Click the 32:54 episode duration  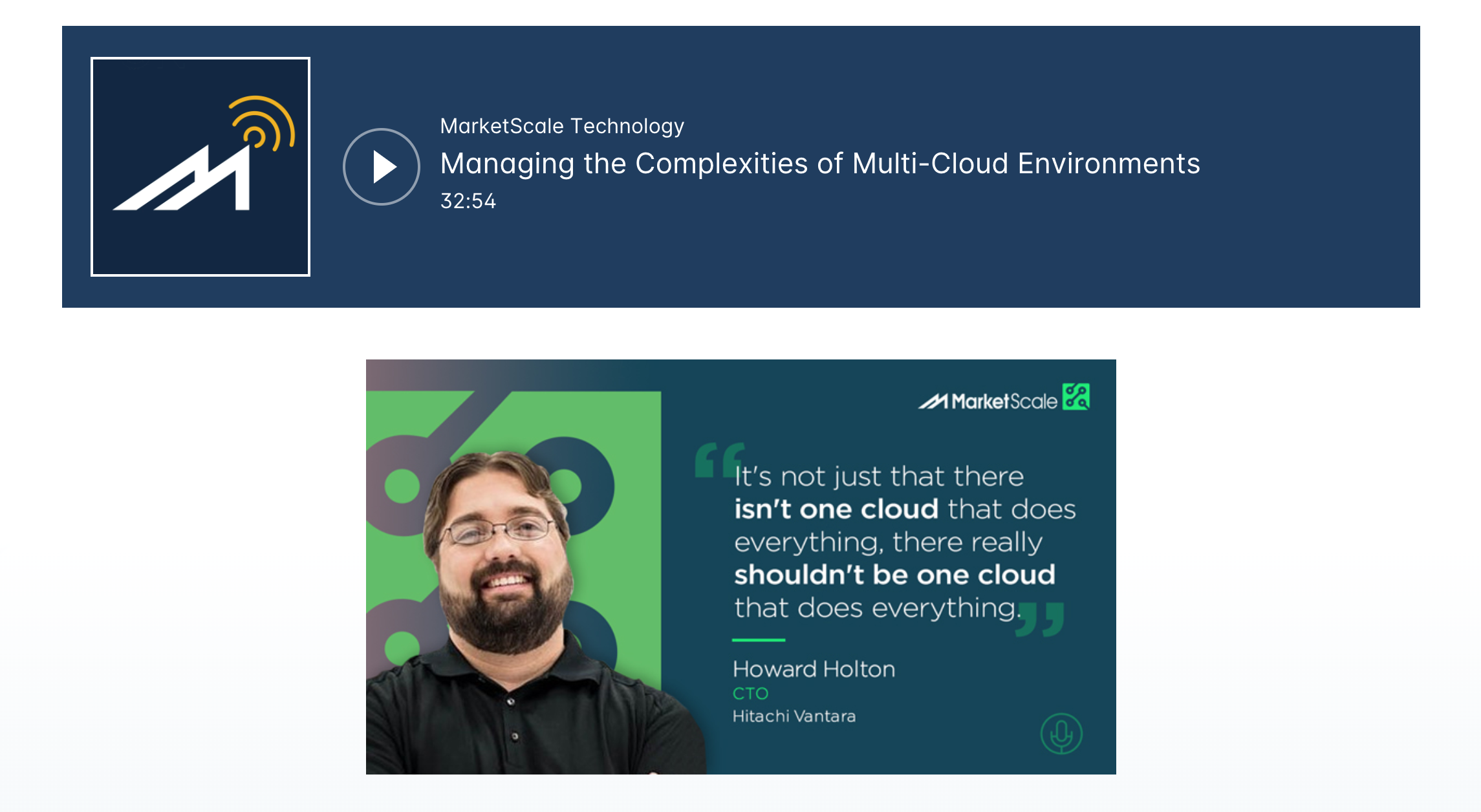pyautogui.click(x=468, y=201)
